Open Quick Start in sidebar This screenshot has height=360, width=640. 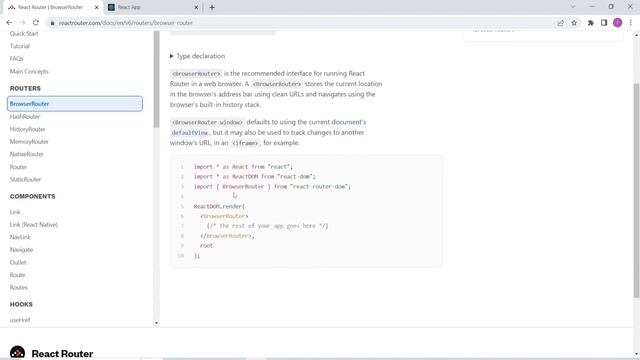tap(24, 33)
